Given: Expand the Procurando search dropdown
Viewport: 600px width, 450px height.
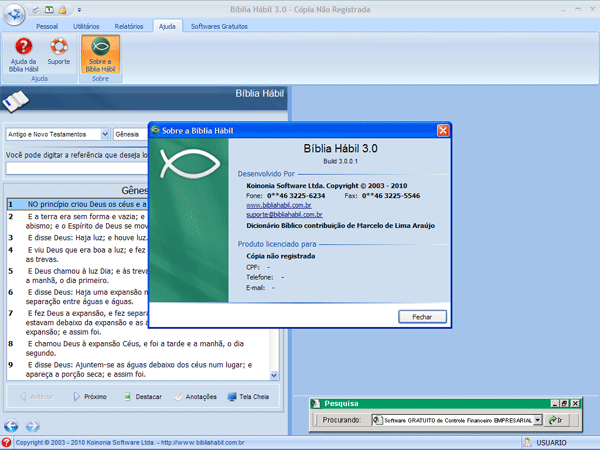Looking at the screenshot, I should point(537,420).
